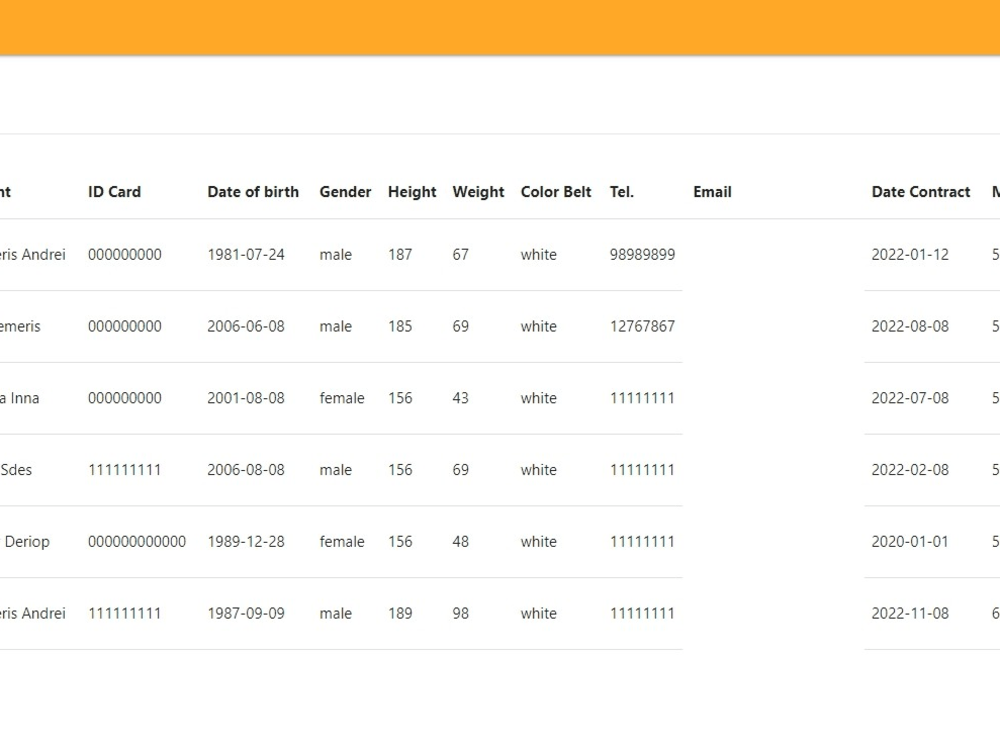Screen dimensions: 1000x750
Task: Click ID card value in 1981-07-24 row
Action: coord(125,254)
